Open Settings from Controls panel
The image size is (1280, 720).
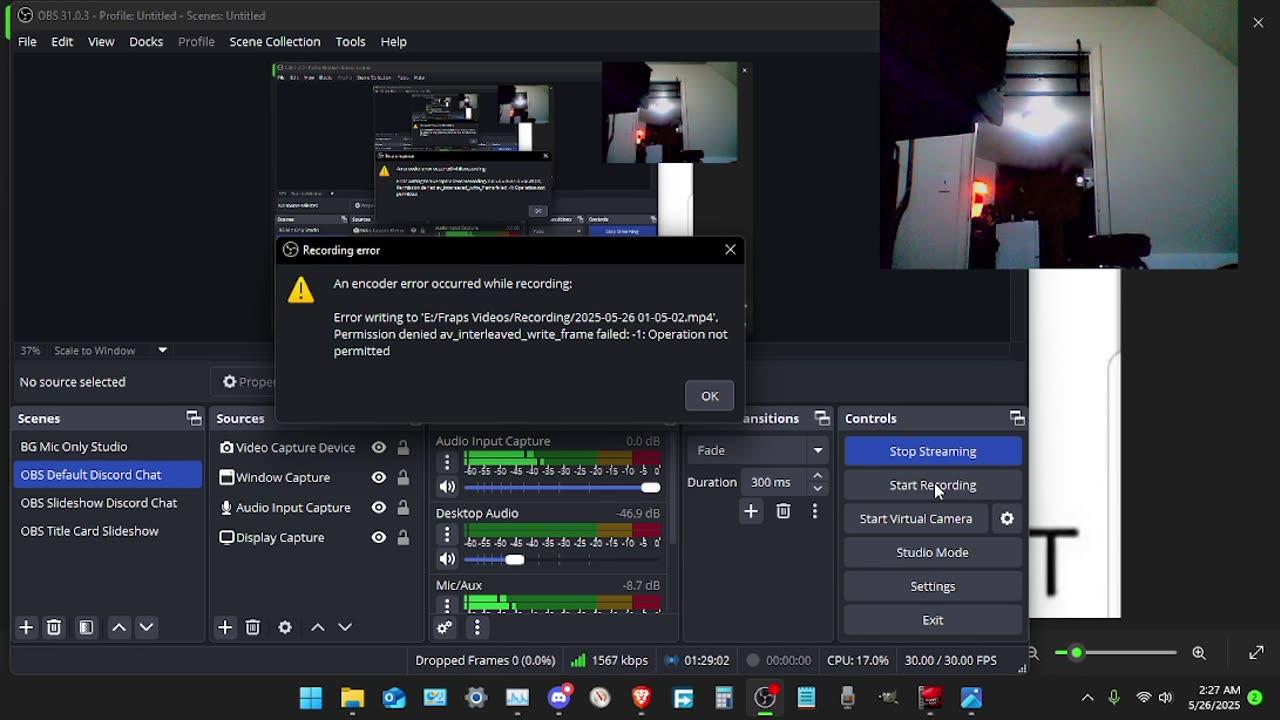coord(933,586)
